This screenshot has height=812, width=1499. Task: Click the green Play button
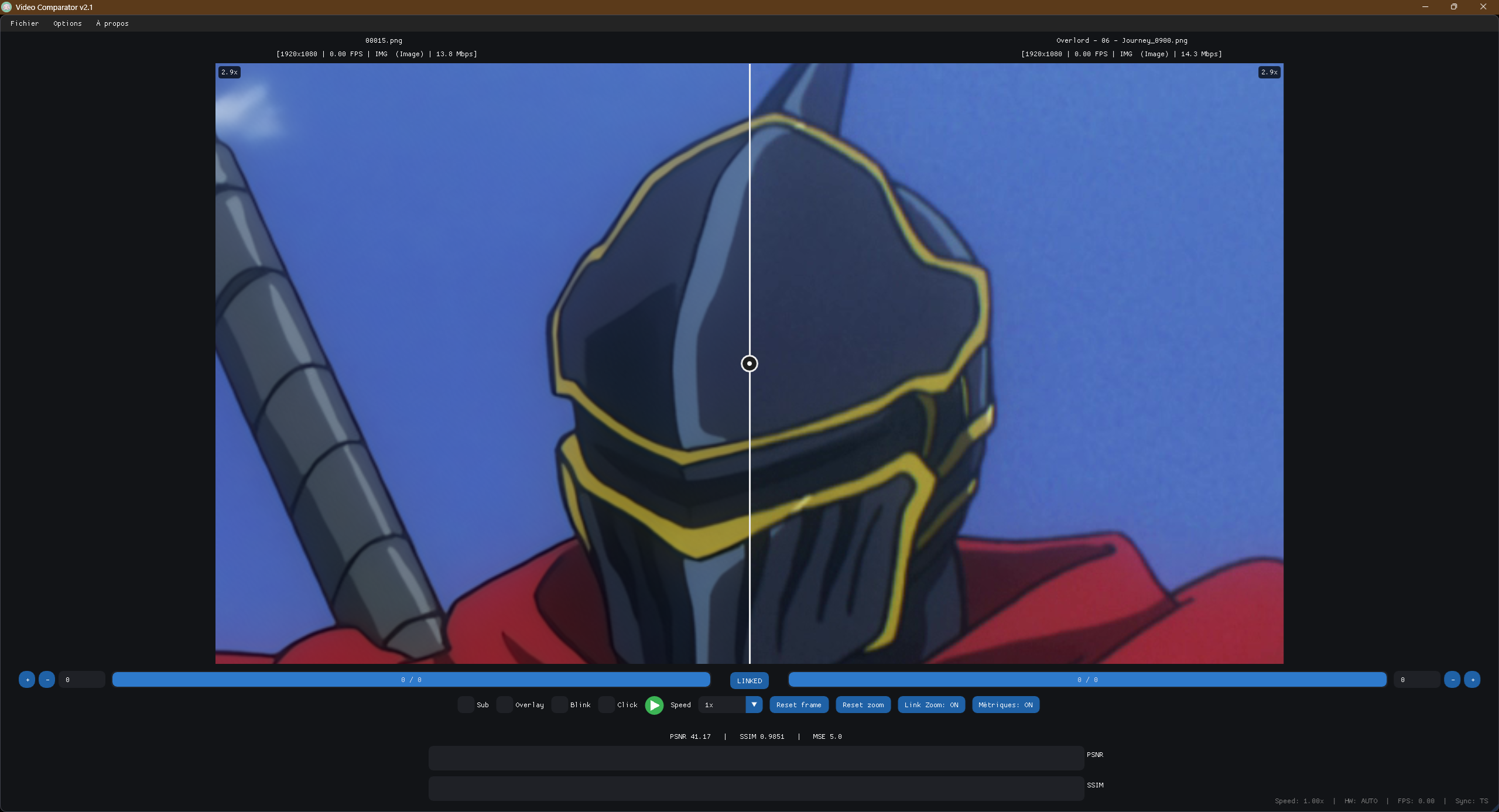pyautogui.click(x=654, y=705)
